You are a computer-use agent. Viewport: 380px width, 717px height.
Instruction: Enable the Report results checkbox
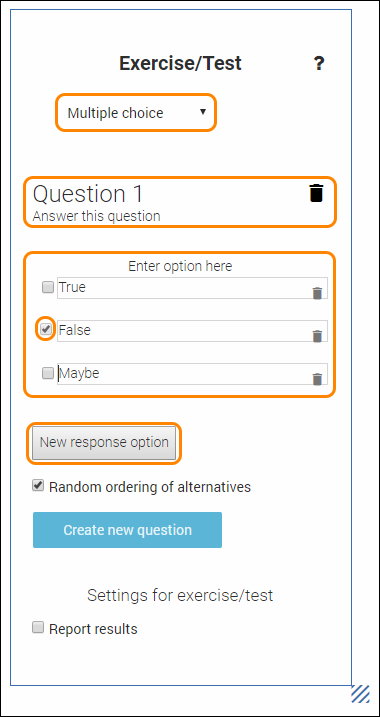(x=37, y=627)
